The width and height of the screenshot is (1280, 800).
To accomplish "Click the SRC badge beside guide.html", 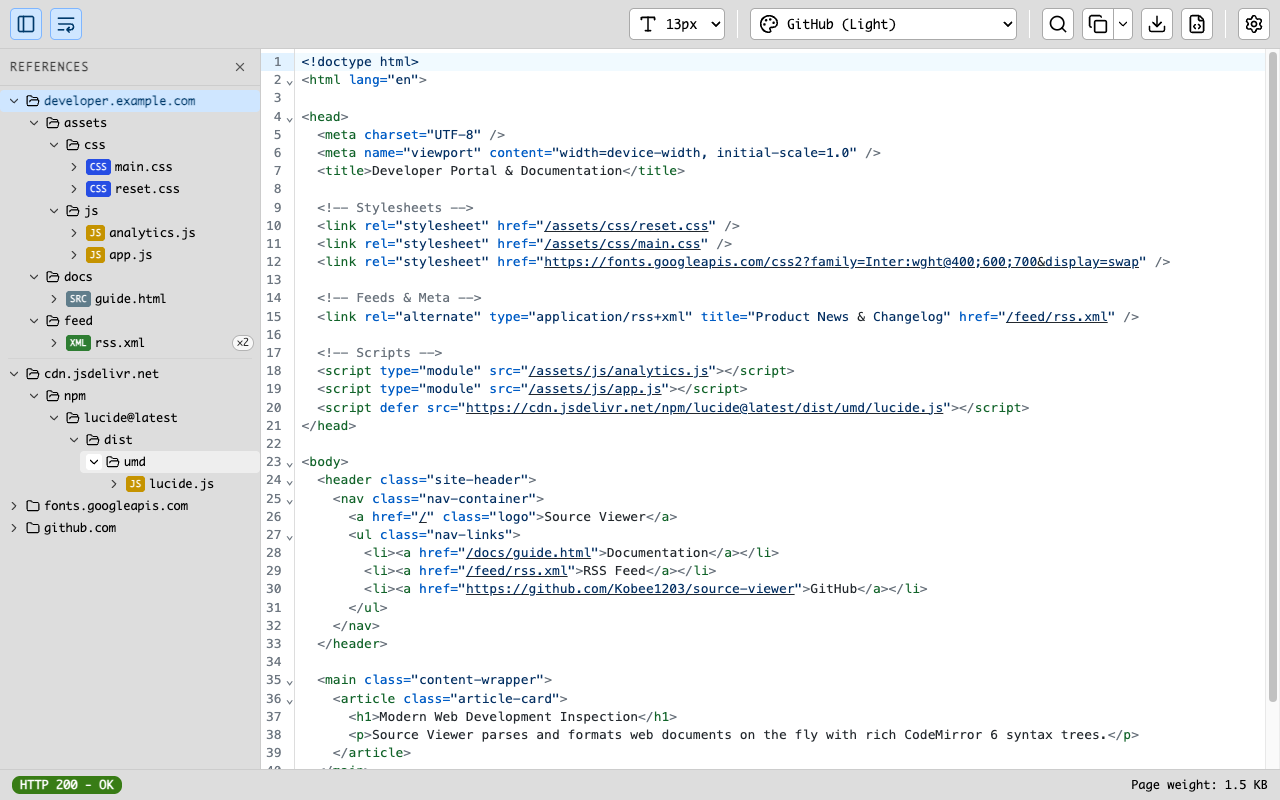I will (x=78, y=299).
